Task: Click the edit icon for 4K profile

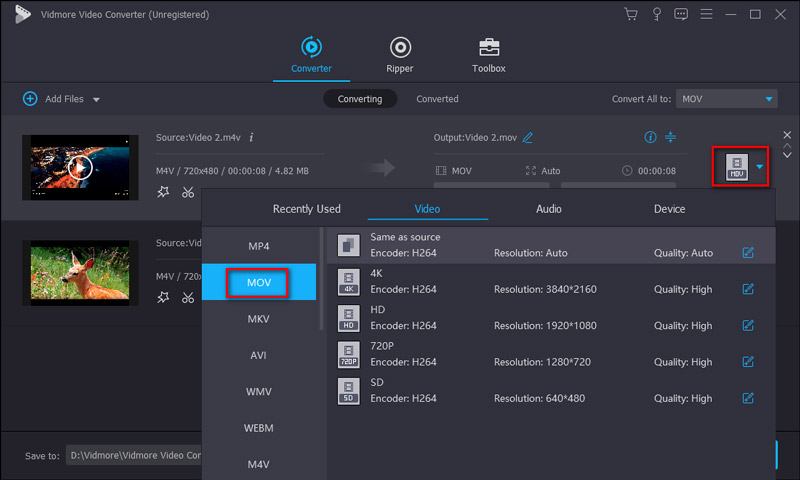Action: click(748, 289)
